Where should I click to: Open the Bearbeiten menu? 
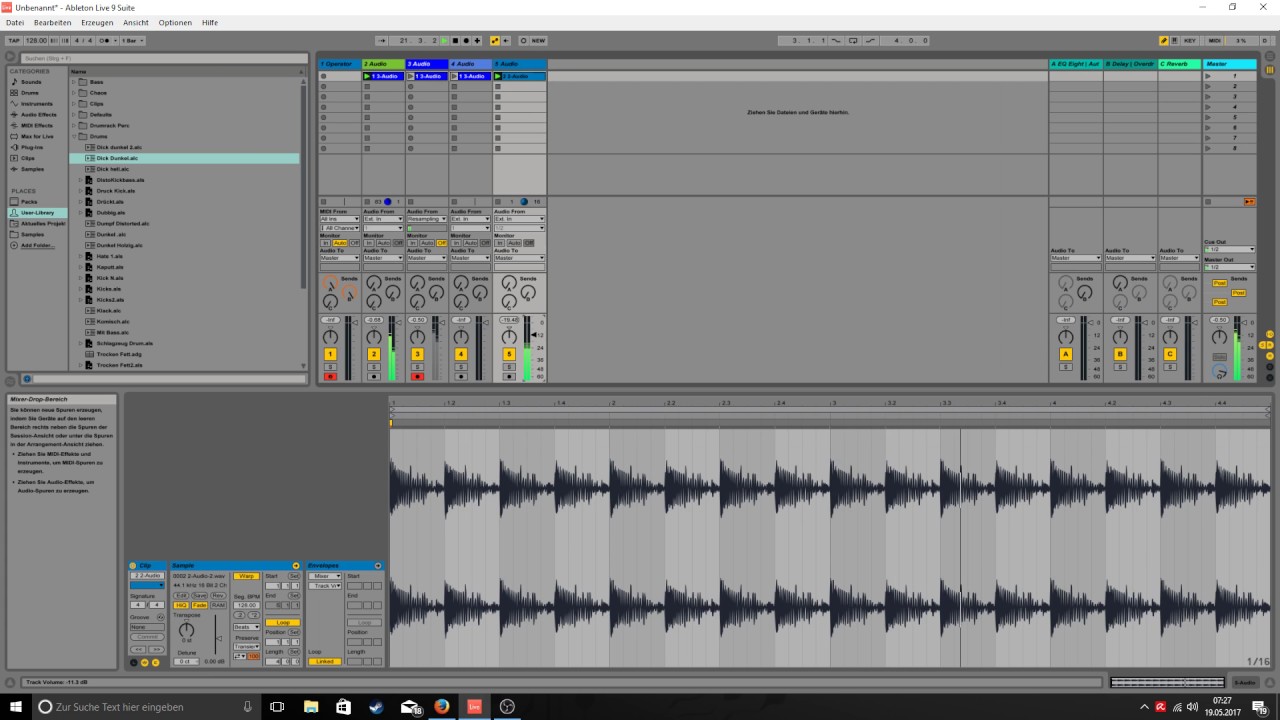(x=53, y=22)
